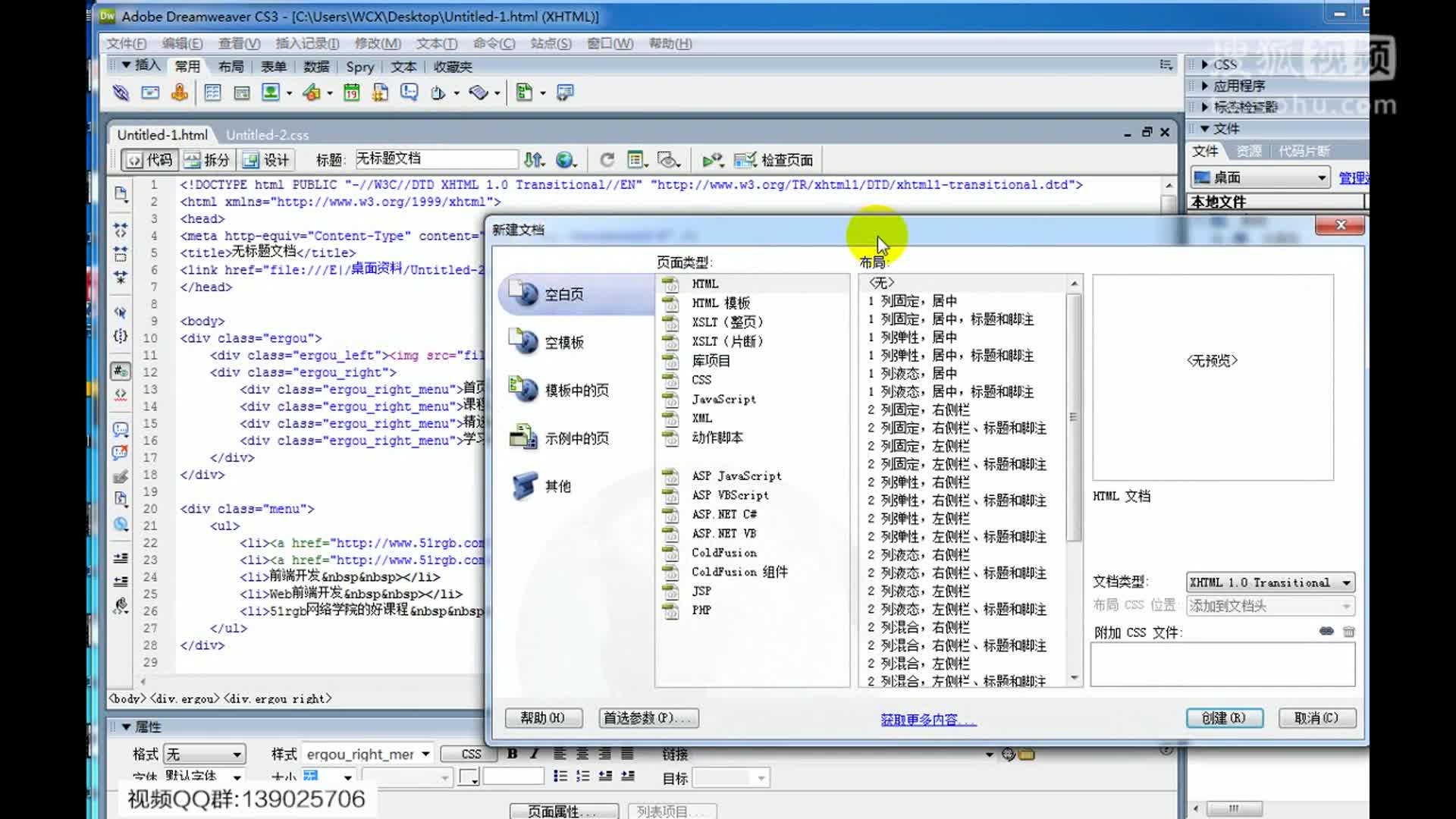The height and width of the screenshot is (819, 1456).
Task: Select JavaScript page type in list
Action: (x=723, y=400)
